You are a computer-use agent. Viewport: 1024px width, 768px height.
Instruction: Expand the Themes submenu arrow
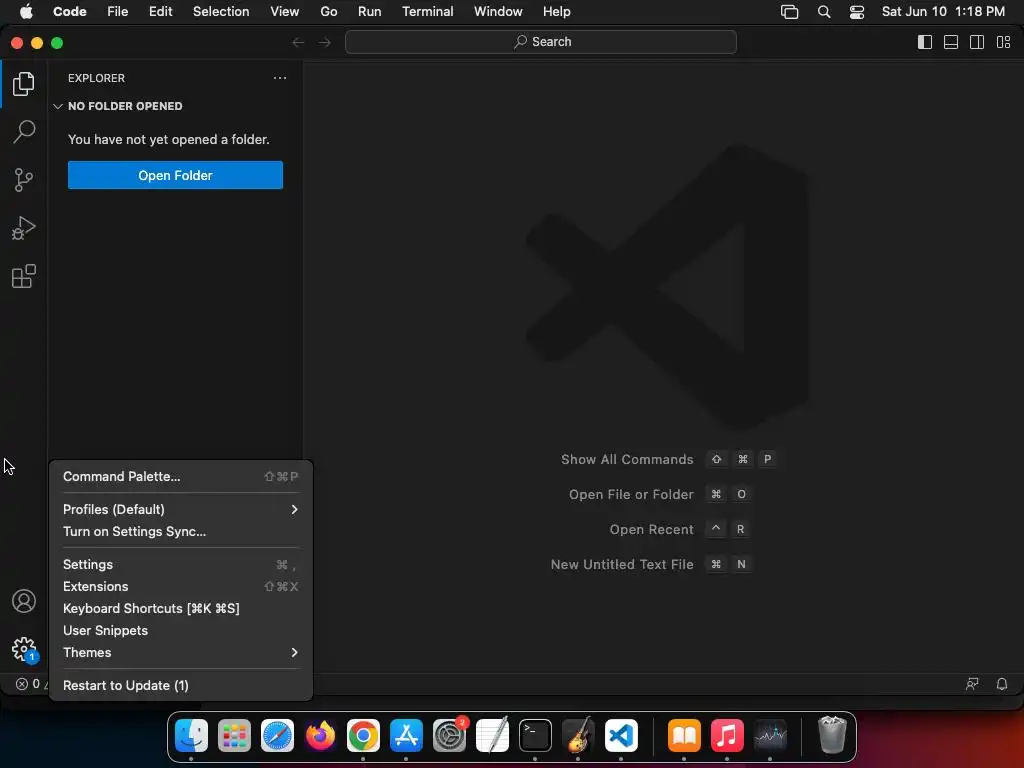295,652
